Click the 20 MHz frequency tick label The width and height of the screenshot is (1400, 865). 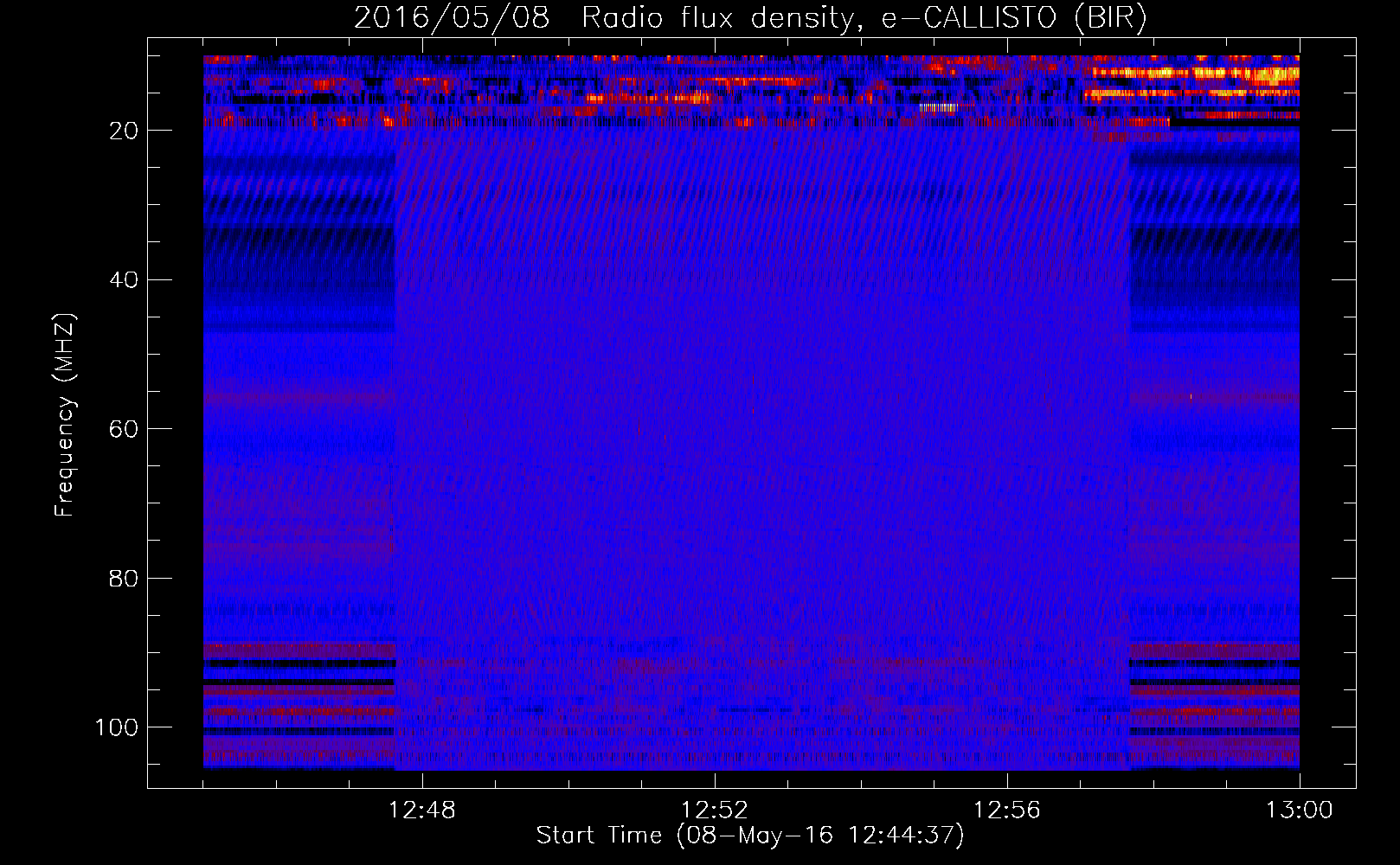tap(124, 131)
